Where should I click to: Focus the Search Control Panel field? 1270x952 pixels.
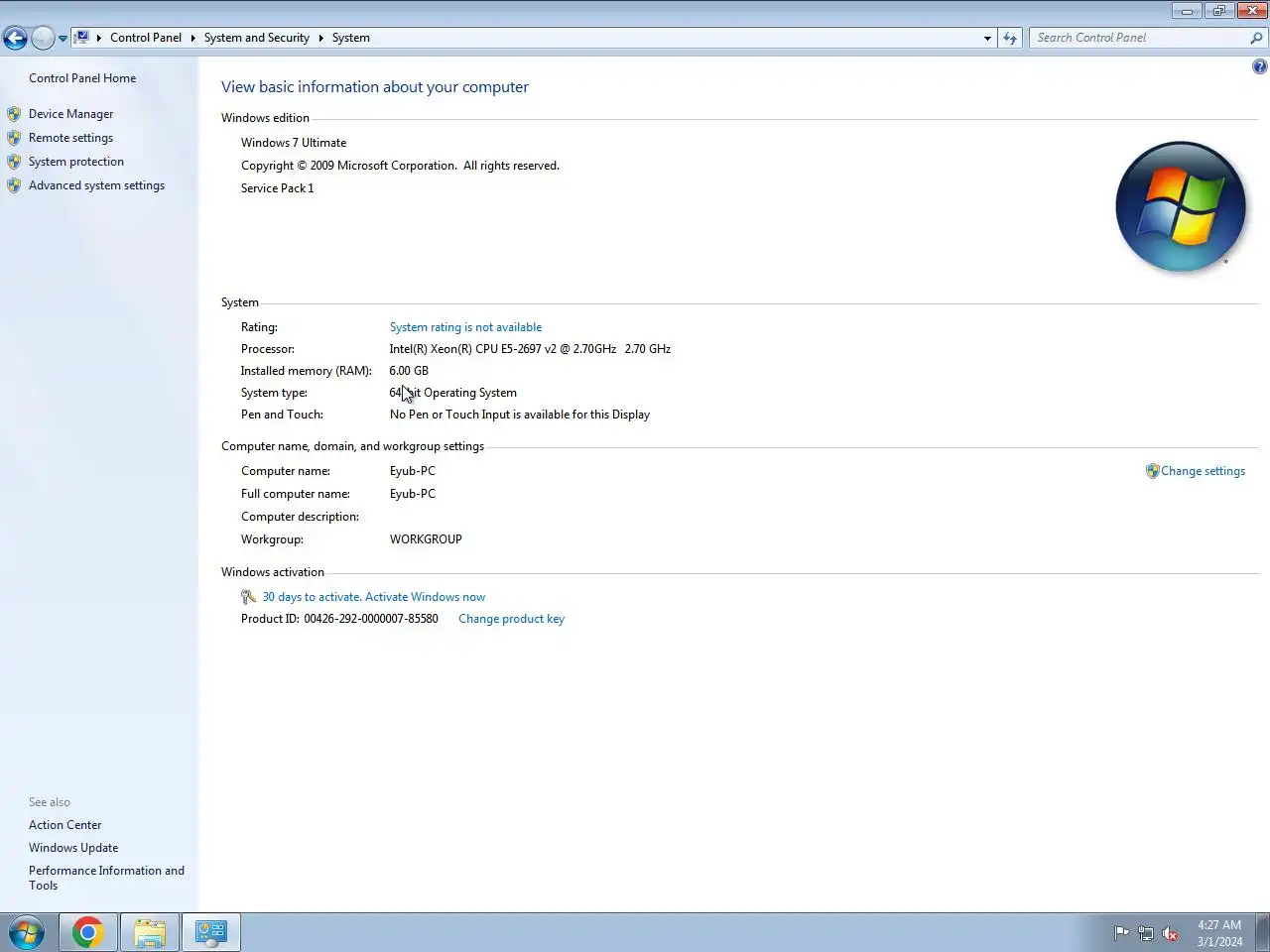pos(1139,38)
